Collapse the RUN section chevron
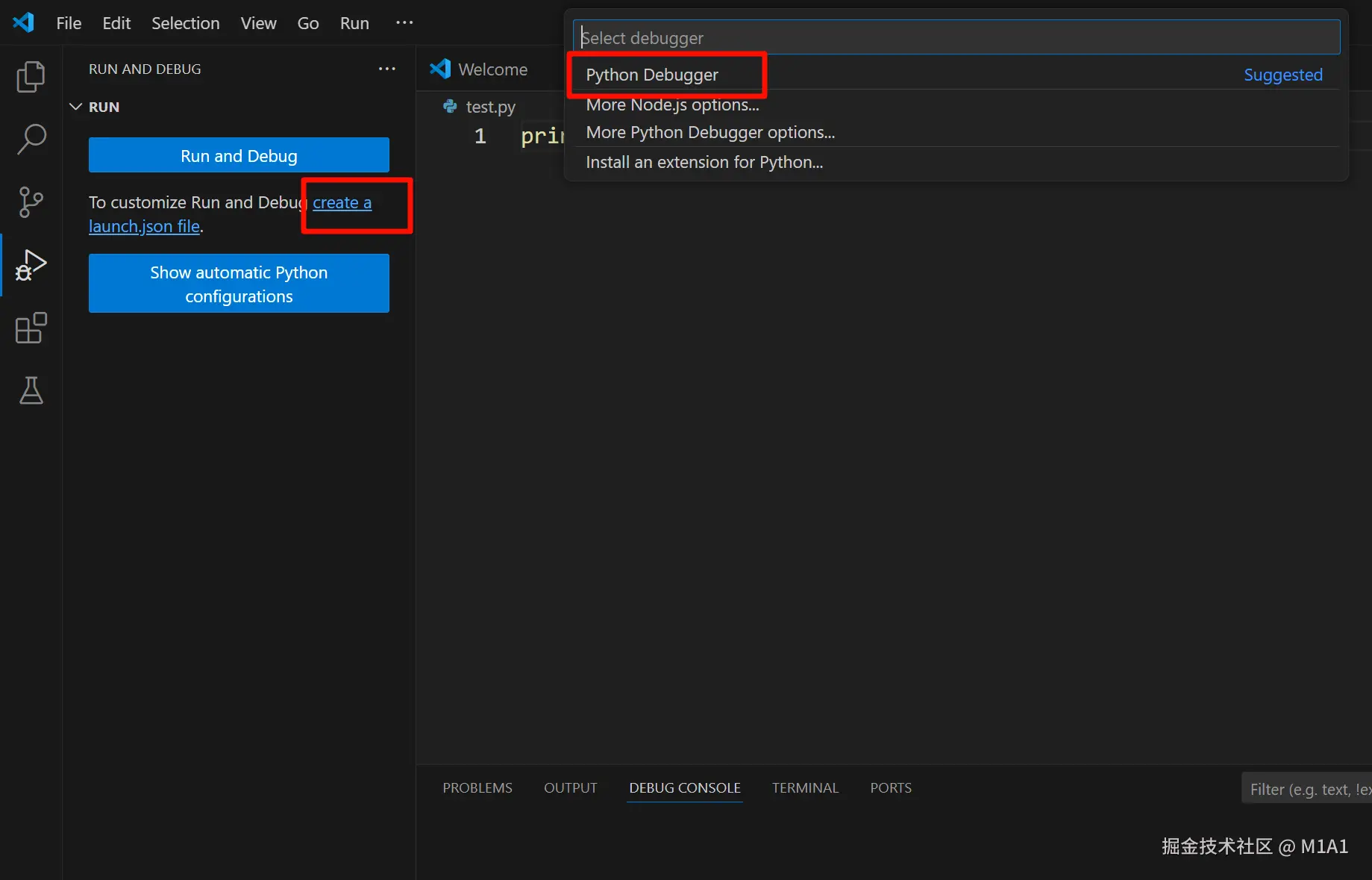The height and width of the screenshot is (880, 1372). tap(75, 107)
